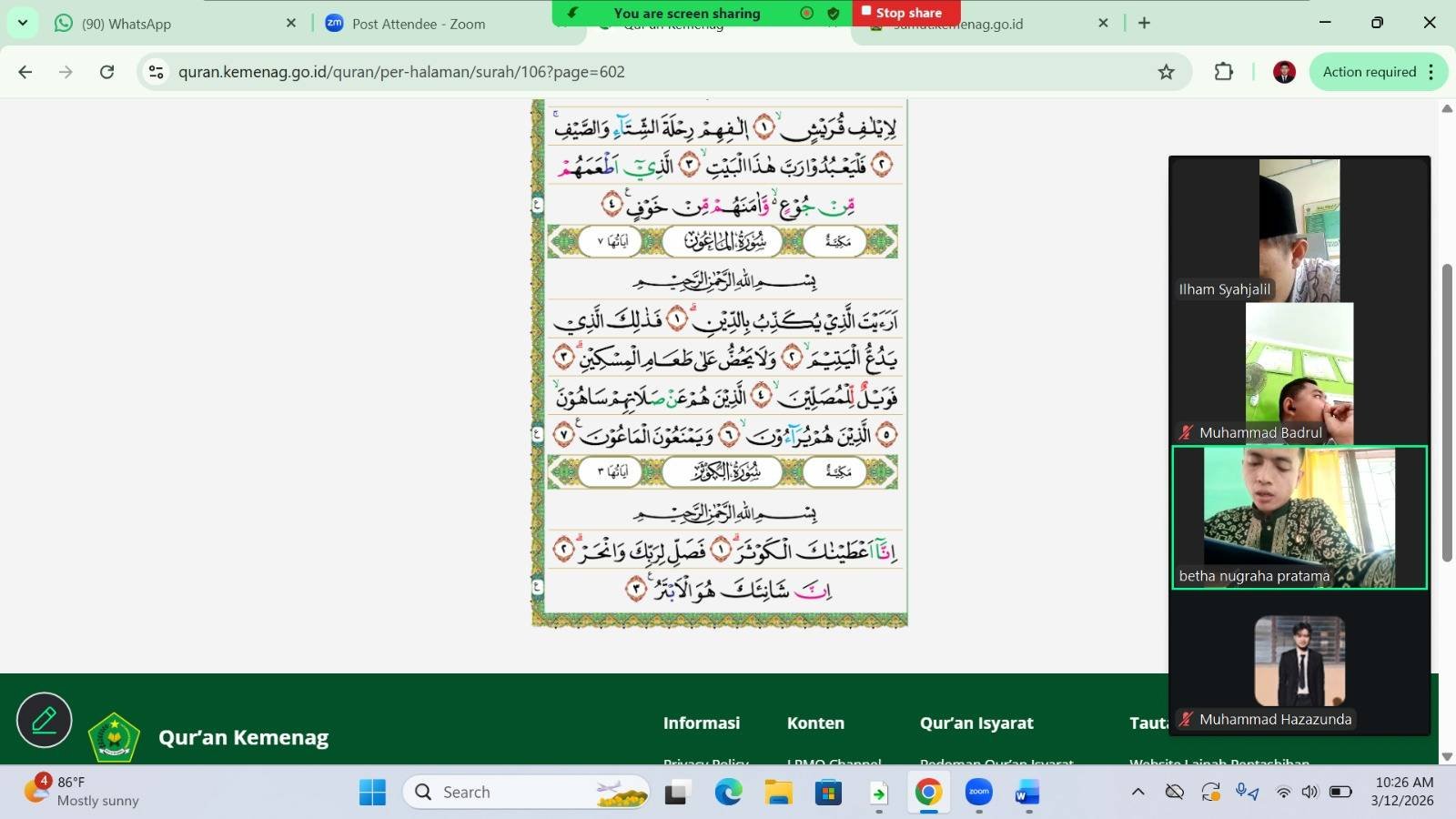Open the Chrome extensions puzzle icon

coord(1224,71)
